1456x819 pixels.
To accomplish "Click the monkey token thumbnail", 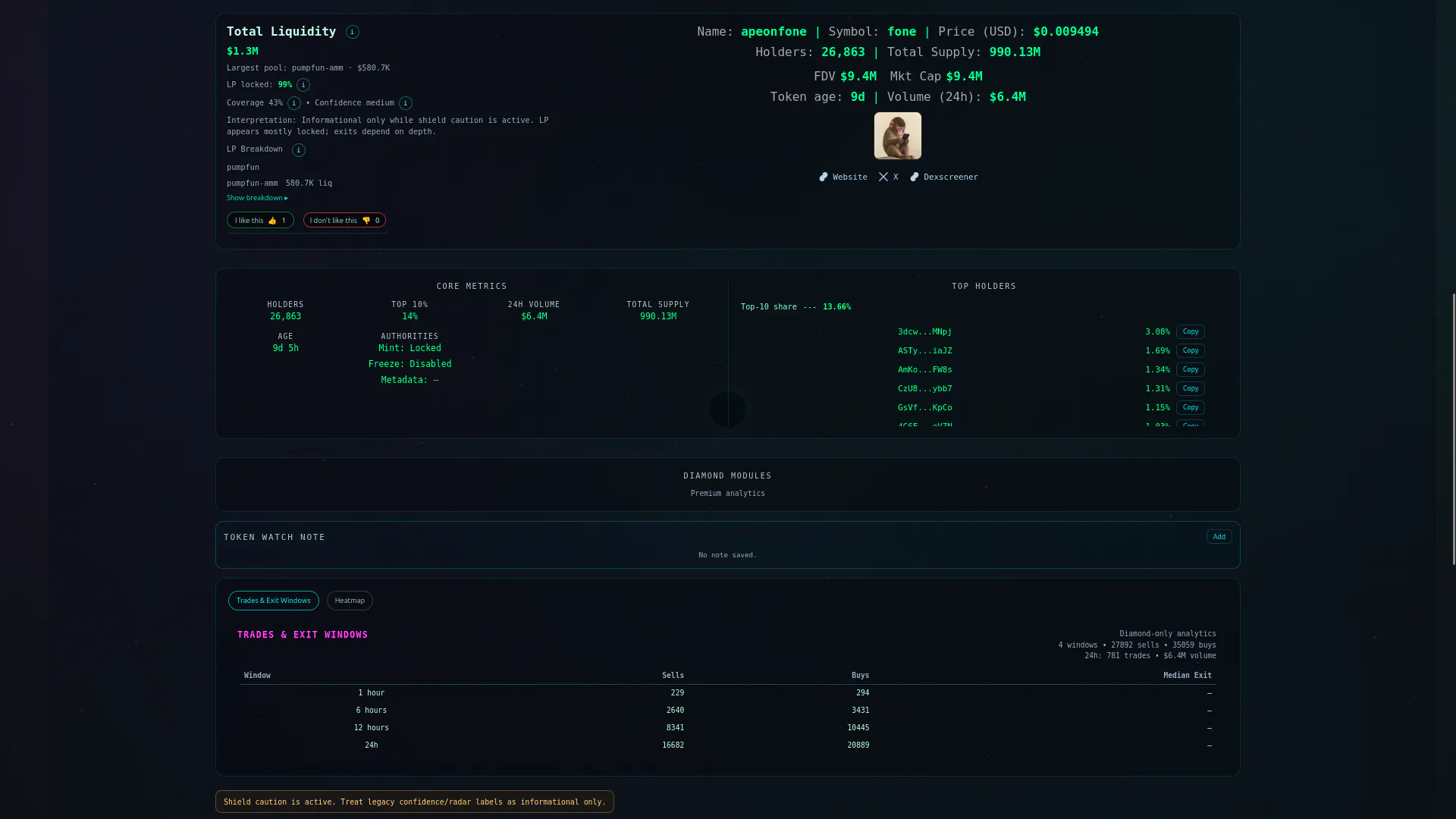I will pyautogui.click(x=898, y=136).
